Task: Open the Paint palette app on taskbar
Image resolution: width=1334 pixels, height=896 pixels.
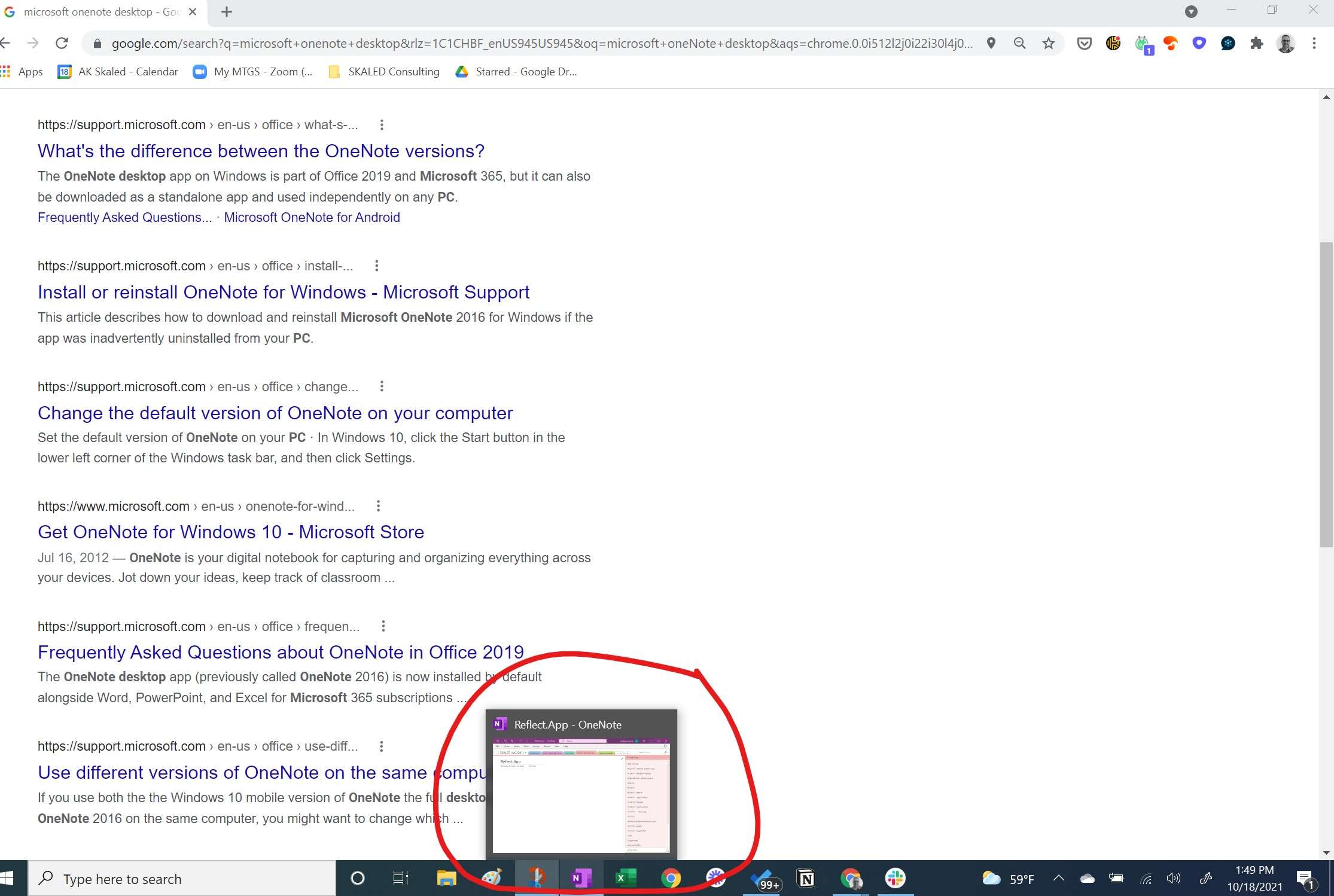Action: coord(491,879)
